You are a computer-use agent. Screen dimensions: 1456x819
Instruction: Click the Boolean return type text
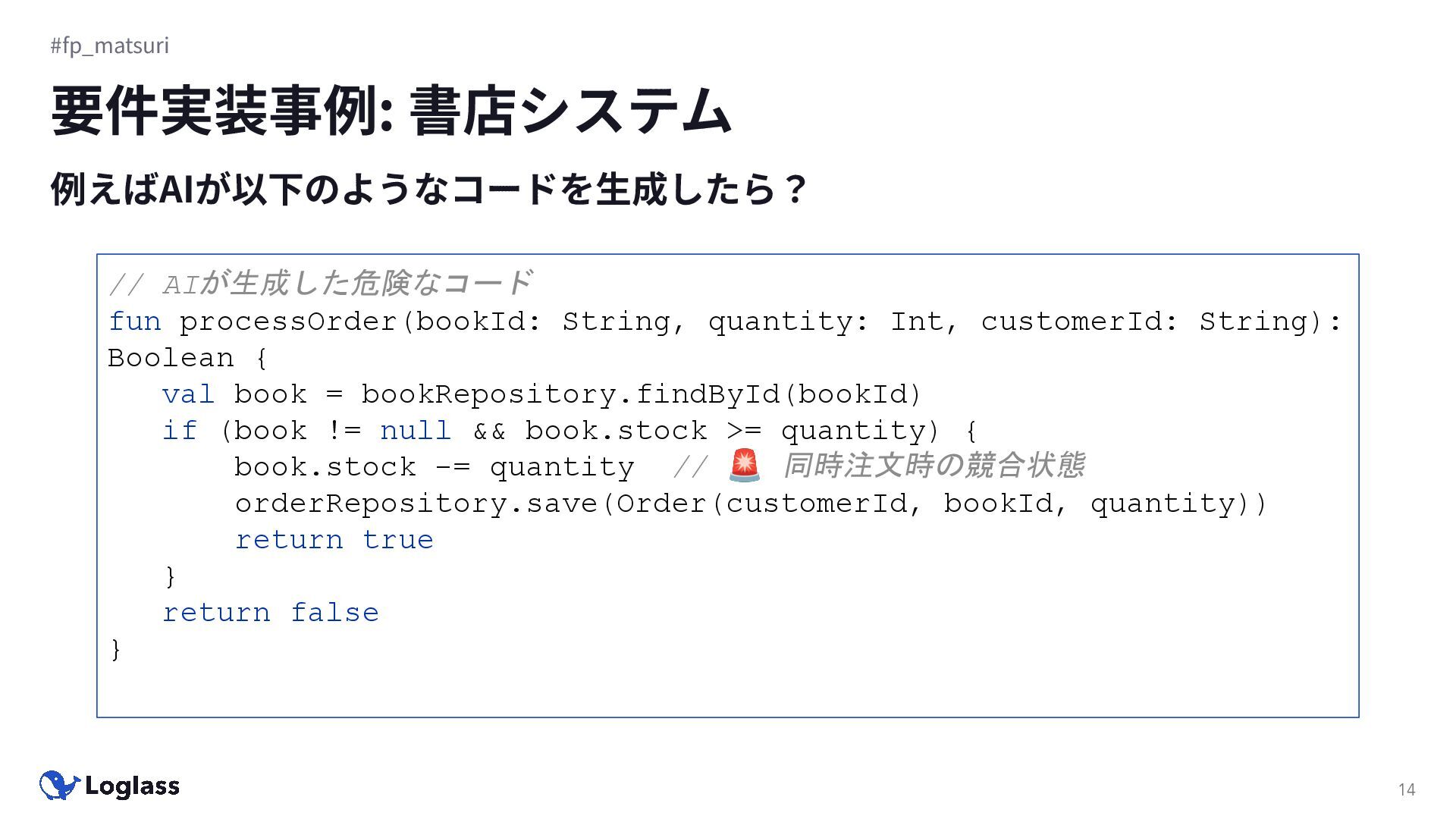coord(171,358)
